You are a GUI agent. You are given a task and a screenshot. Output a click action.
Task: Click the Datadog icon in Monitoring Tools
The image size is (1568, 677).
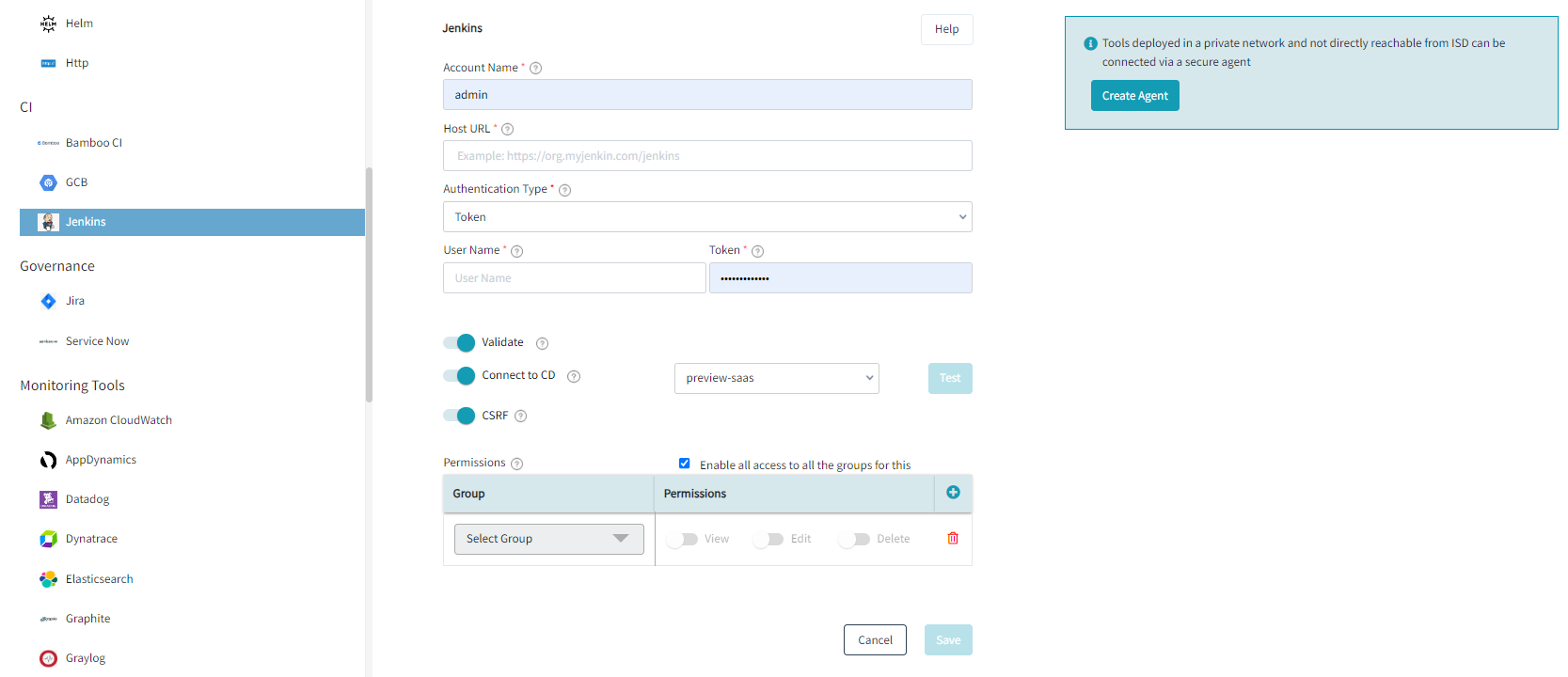[48, 499]
